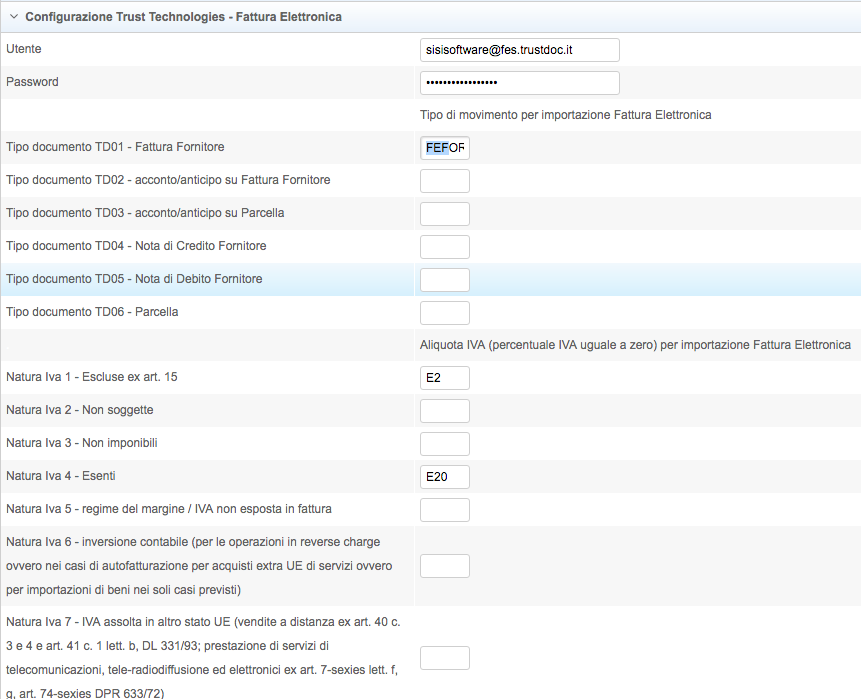Click the Natura Iva 4 Esenti field
861x699 pixels.
pos(445,477)
